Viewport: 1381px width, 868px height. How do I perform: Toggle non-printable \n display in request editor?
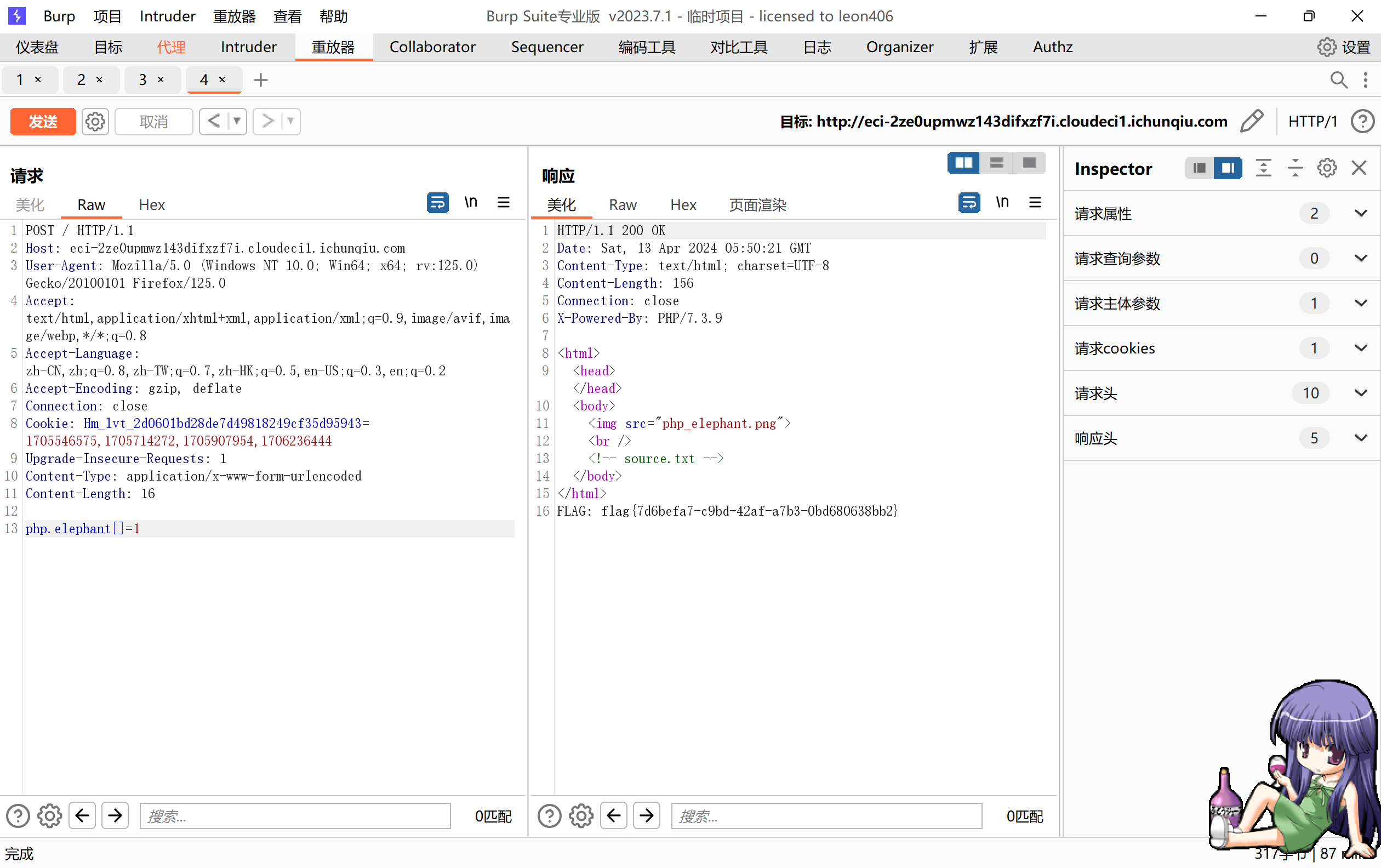[x=471, y=202]
